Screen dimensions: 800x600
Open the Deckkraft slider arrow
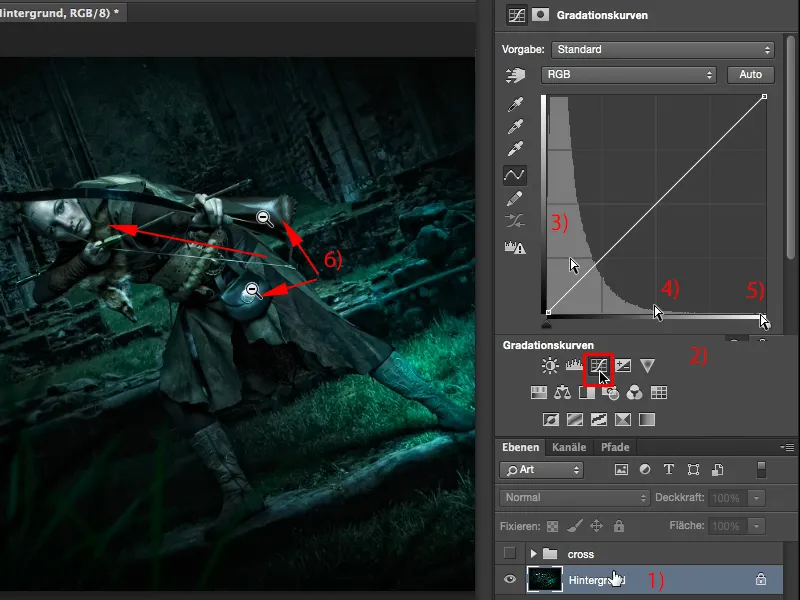pyautogui.click(x=757, y=497)
